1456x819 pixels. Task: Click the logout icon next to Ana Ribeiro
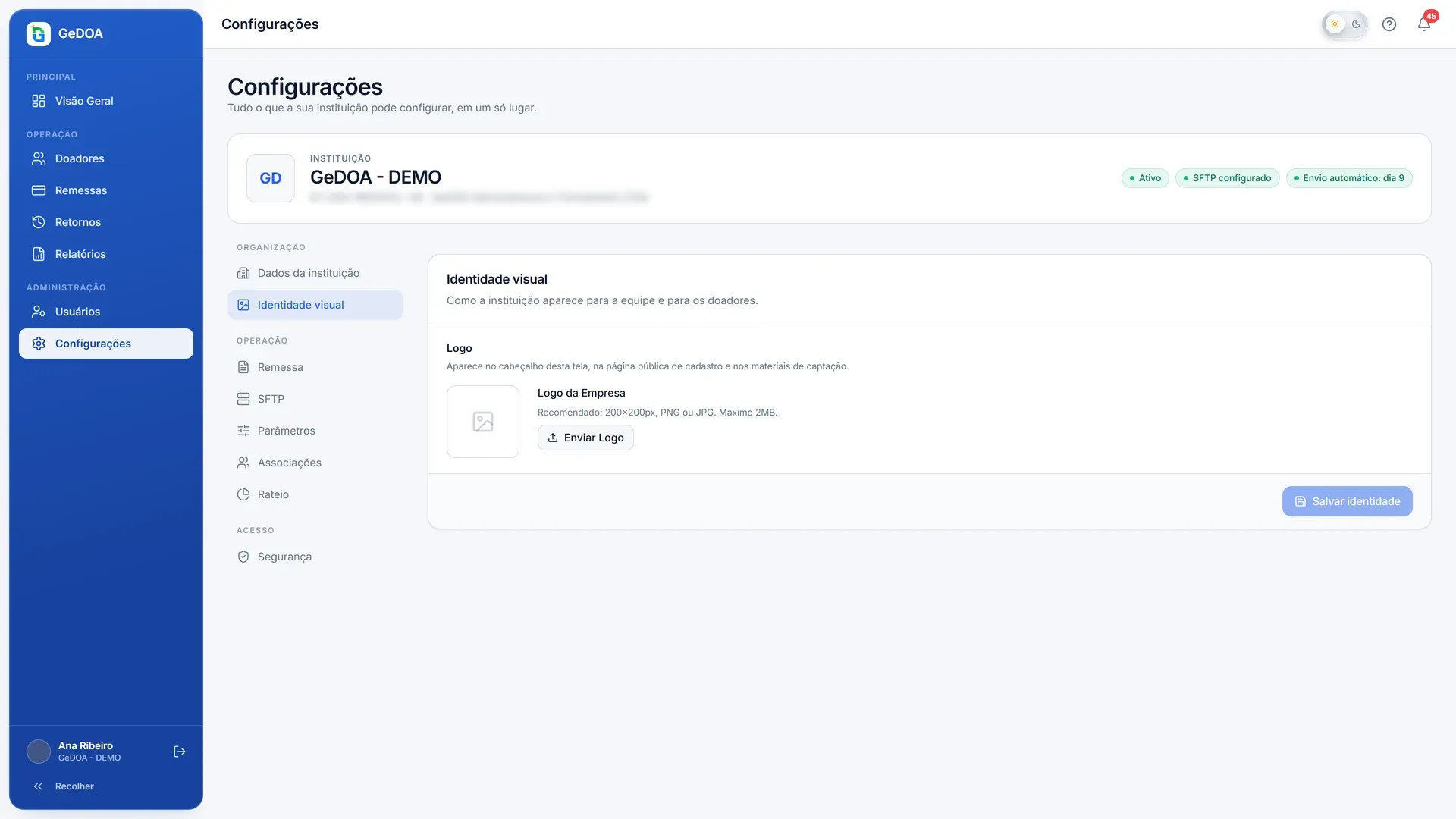[x=180, y=752]
